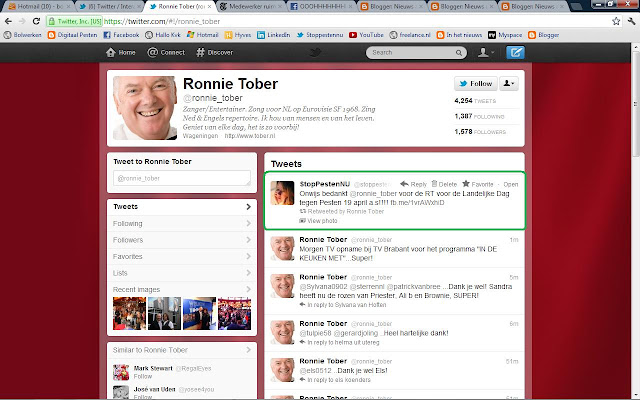Screen dimensions: 640x400
Task: Open the Myspace bookmark
Action: [x=505, y=35]
